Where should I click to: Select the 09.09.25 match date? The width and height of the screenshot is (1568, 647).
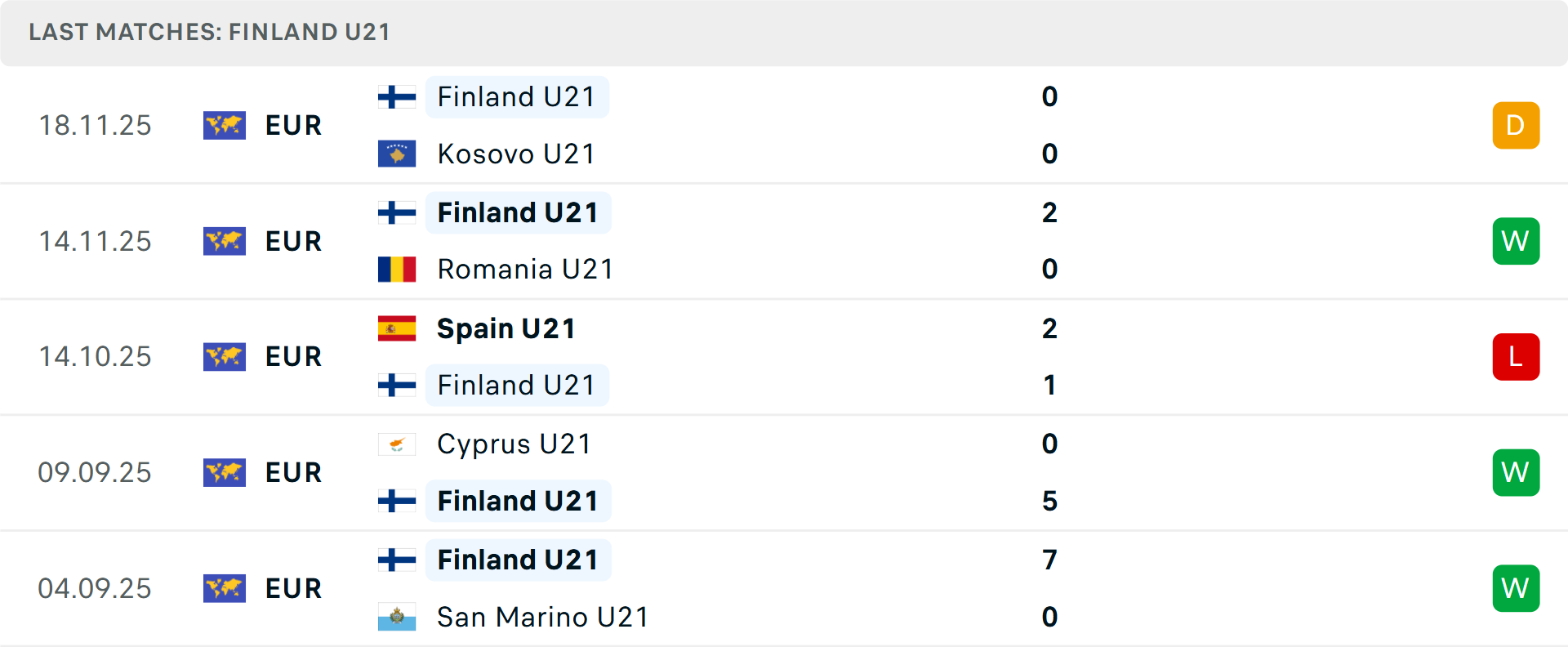95,472
